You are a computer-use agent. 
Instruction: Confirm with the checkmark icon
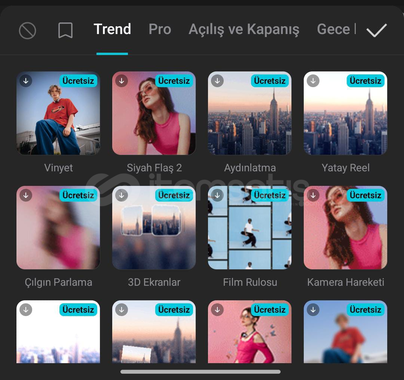(x=376, y=30)
